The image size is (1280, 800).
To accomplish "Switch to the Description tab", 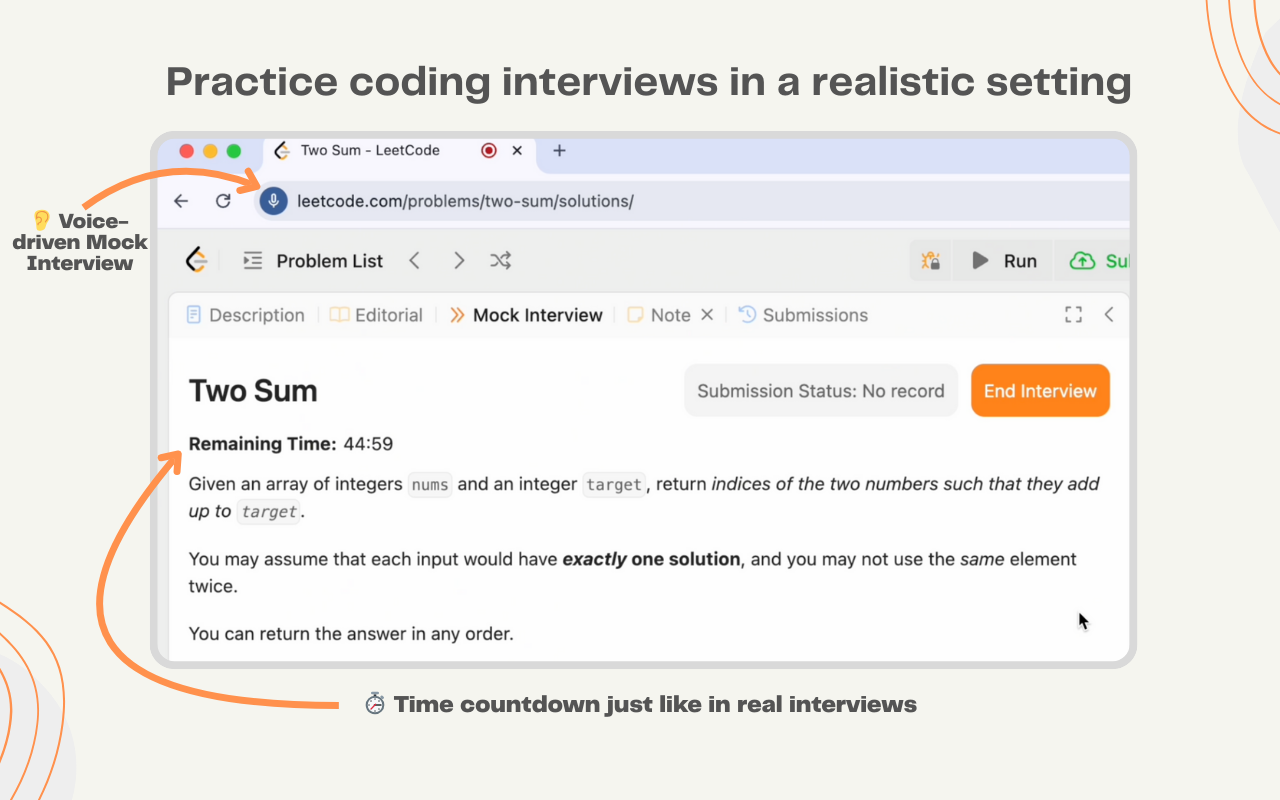I will [245, 315].
